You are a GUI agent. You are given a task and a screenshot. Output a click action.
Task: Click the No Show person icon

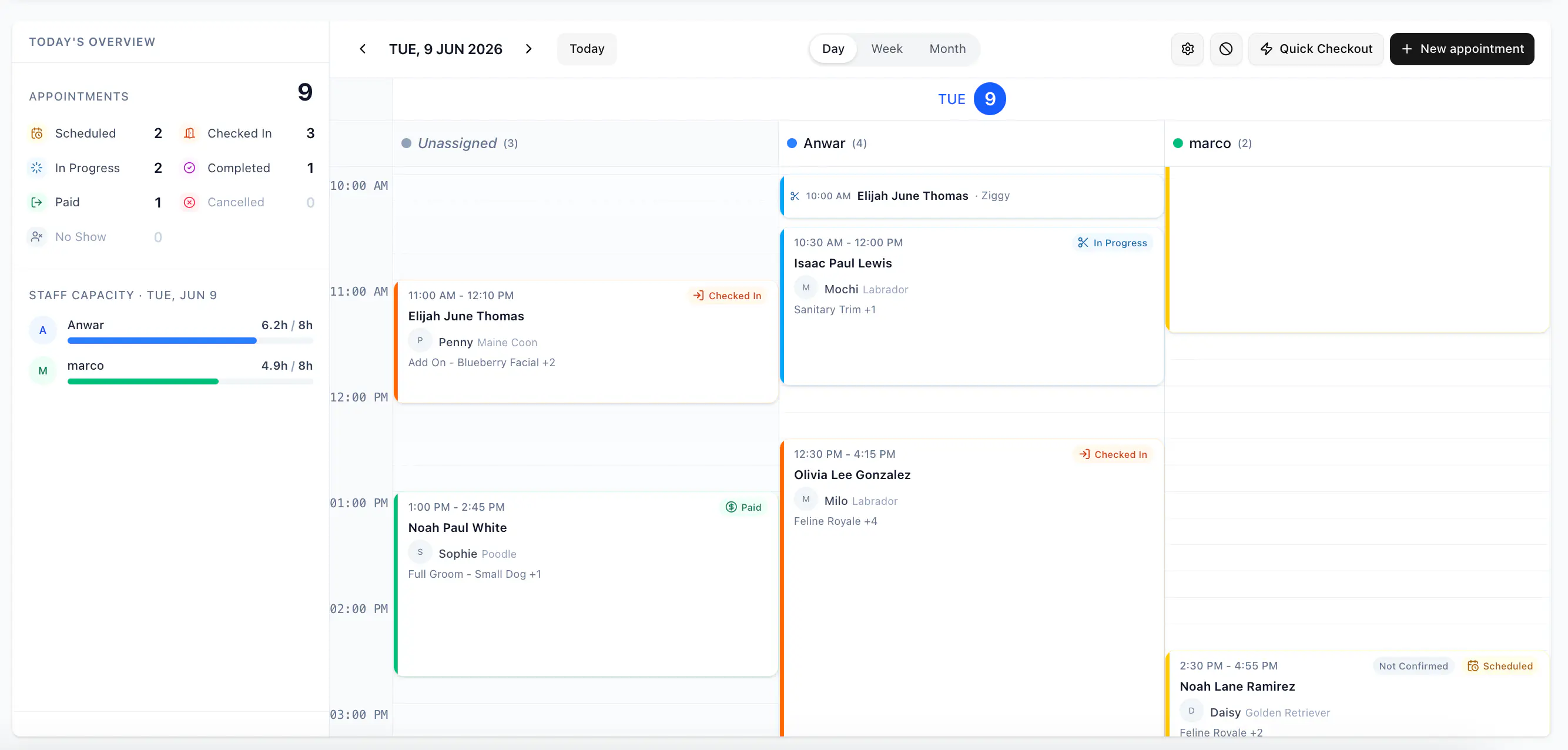coord(37,237)
